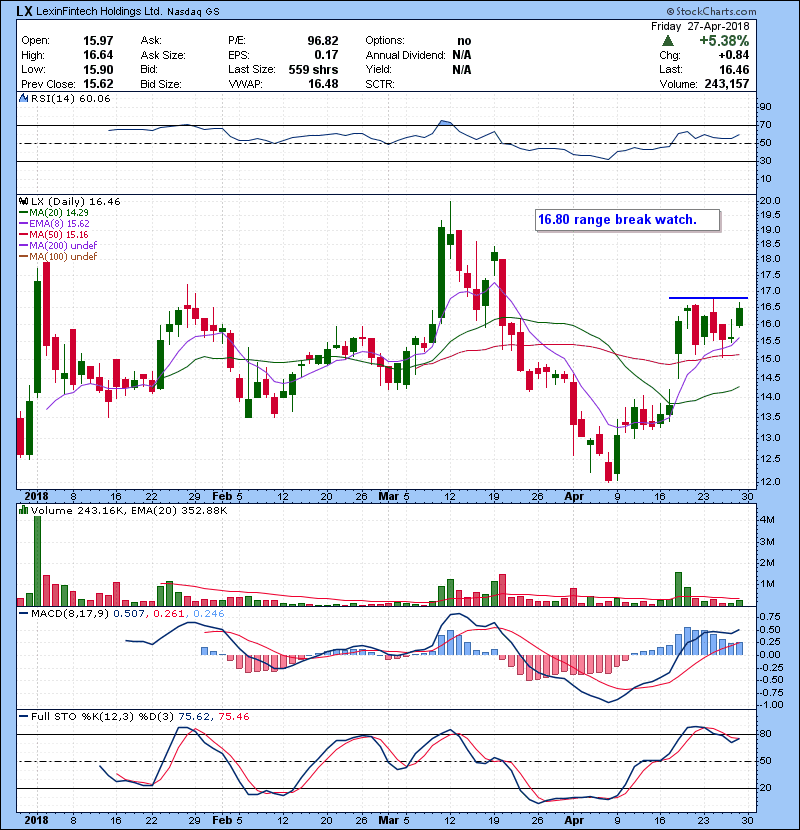Click the Open value 15.97
This screenshot has height=830, width=800.
coord(98,41)
